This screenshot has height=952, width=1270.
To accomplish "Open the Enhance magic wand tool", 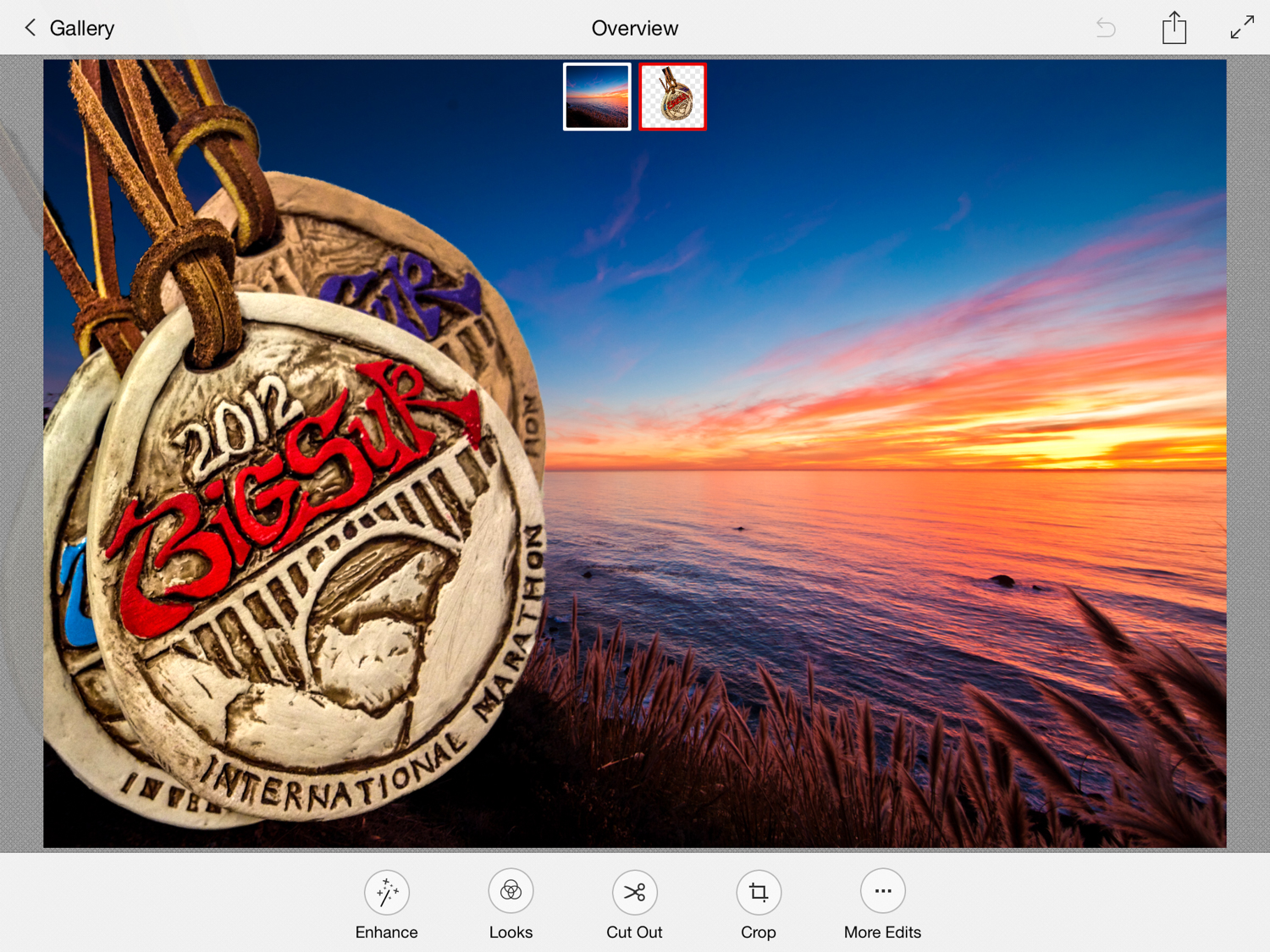I will tap(387, 892).
